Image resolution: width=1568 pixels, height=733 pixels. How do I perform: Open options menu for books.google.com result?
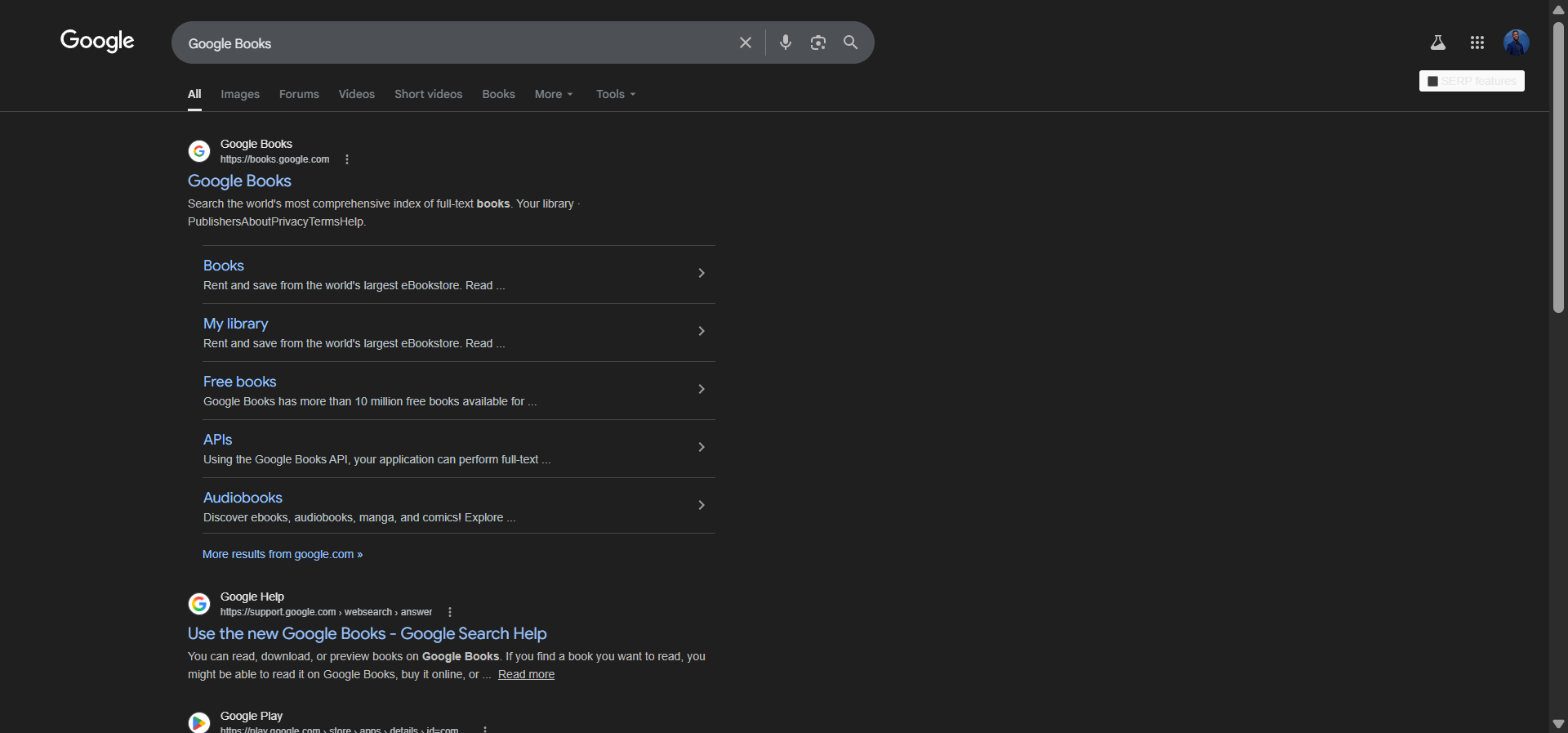347,159
